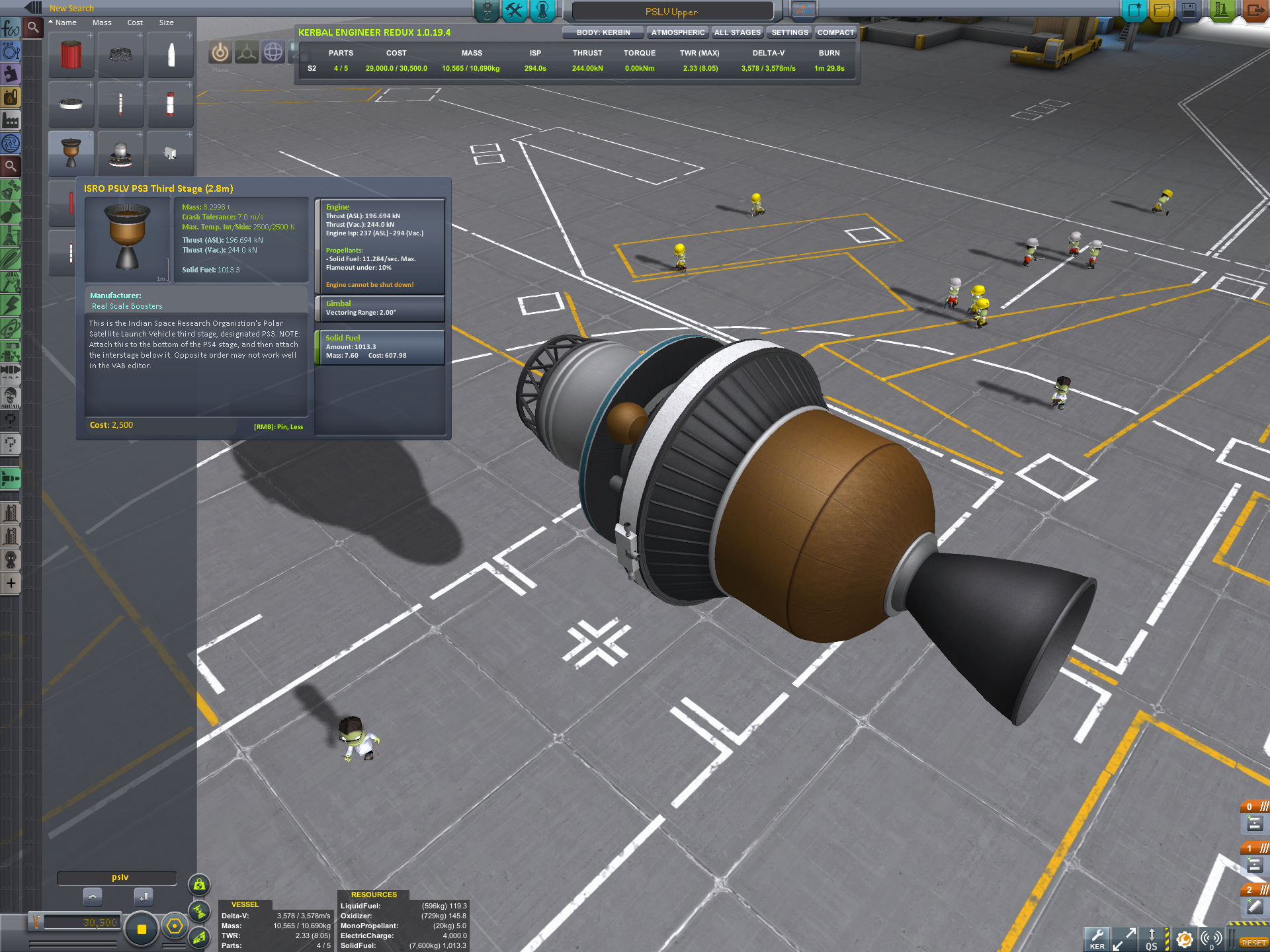The width and height of the screenshot is (1270, 952).
Task: Open the Fuel Tanks part category
Action: click(x=11, y=213)
